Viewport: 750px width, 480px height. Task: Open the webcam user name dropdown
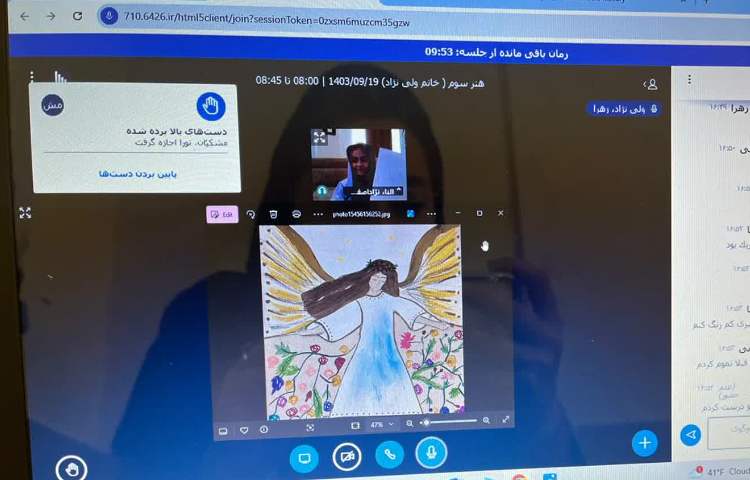374,191
